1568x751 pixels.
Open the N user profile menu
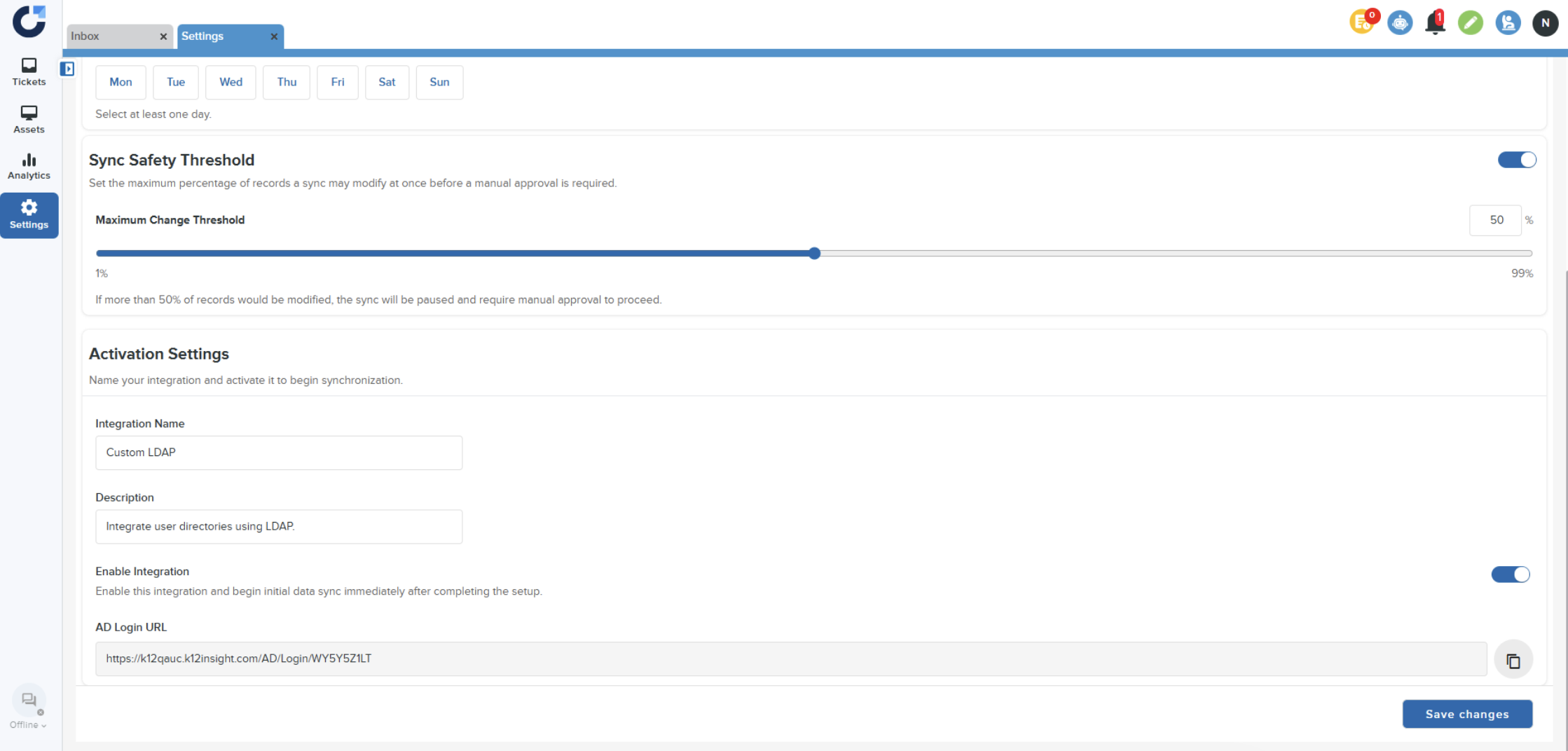(x=1544, y=23)
